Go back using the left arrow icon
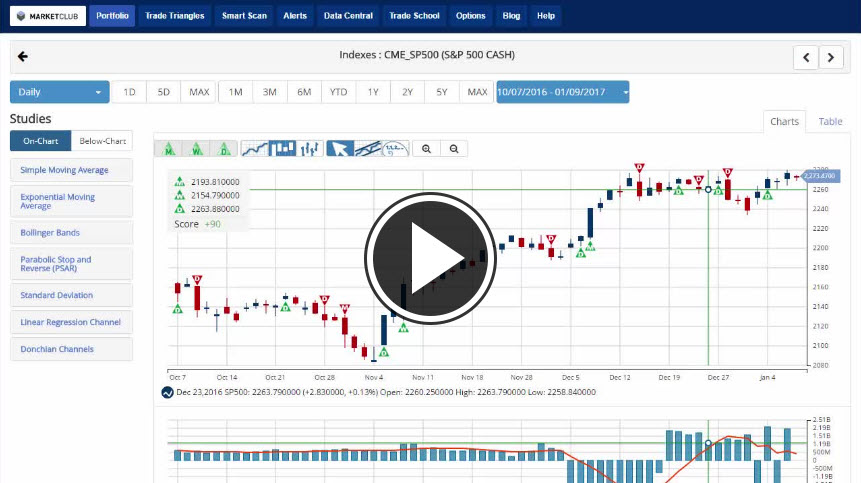This screenshot has width=861, height=483. coord(23,57)
